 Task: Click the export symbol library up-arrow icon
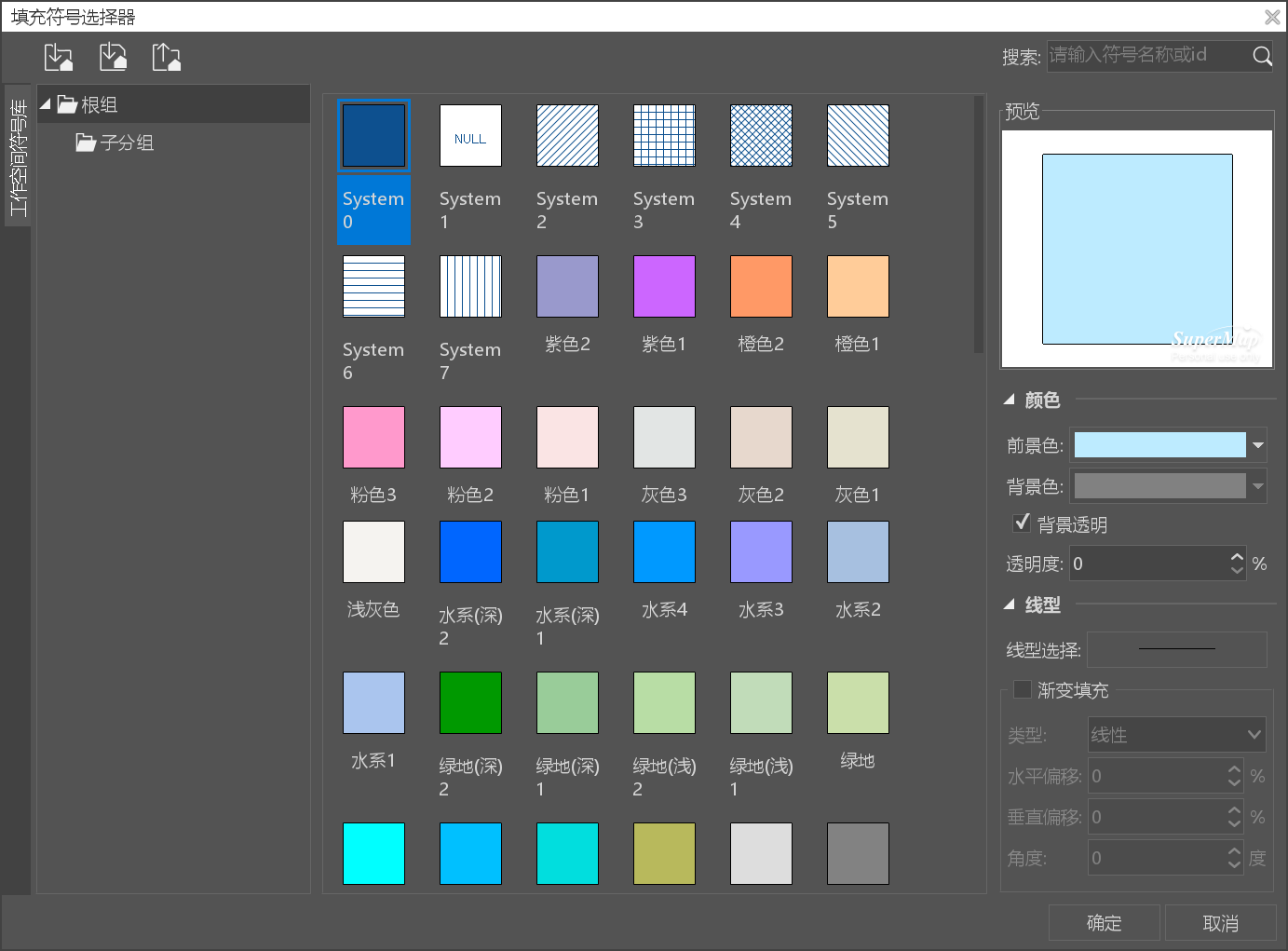pos(167,58)
